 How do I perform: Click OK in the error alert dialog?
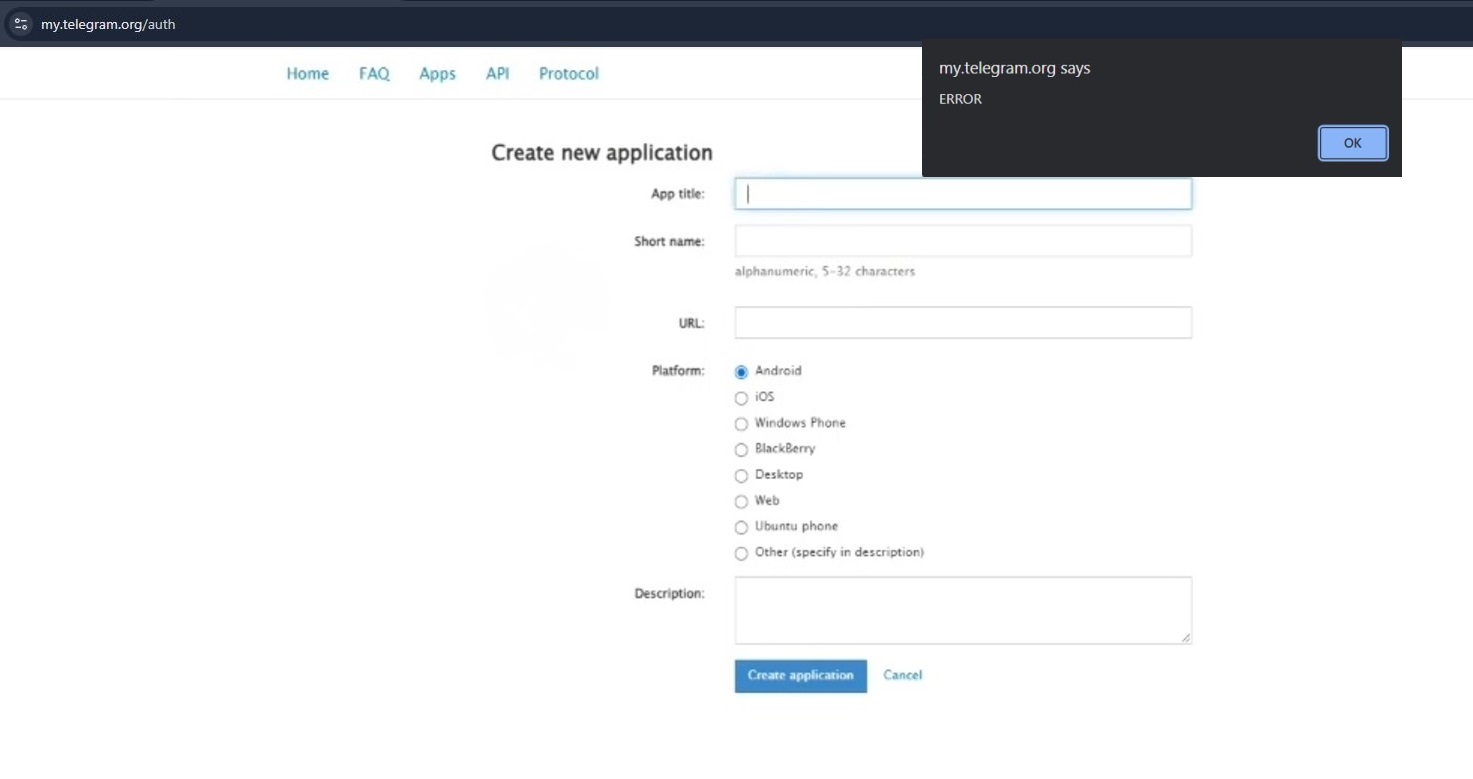pyautogui.click(x=1352, y=143)
